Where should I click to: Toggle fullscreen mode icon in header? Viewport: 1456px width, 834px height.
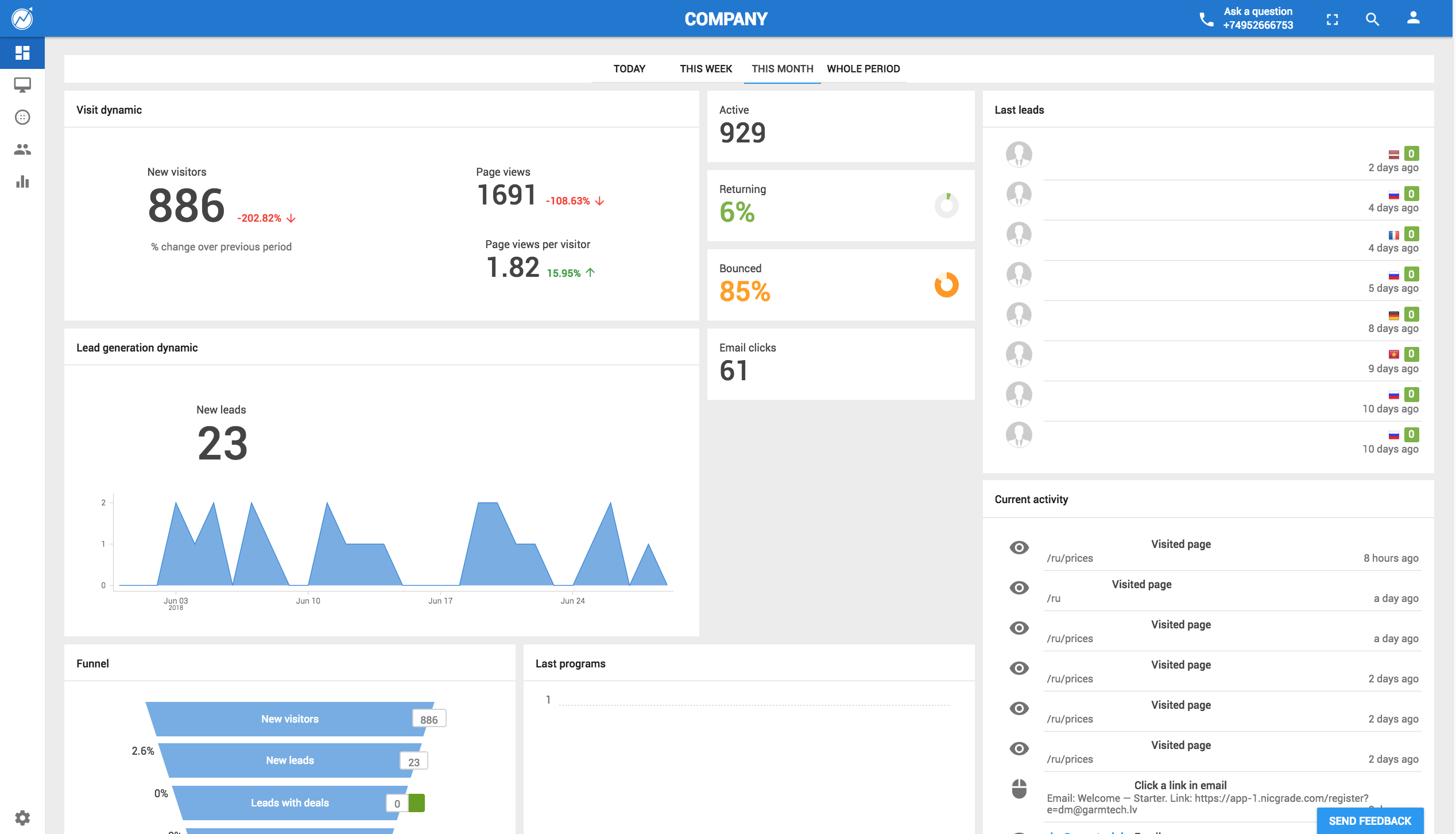1332,19
